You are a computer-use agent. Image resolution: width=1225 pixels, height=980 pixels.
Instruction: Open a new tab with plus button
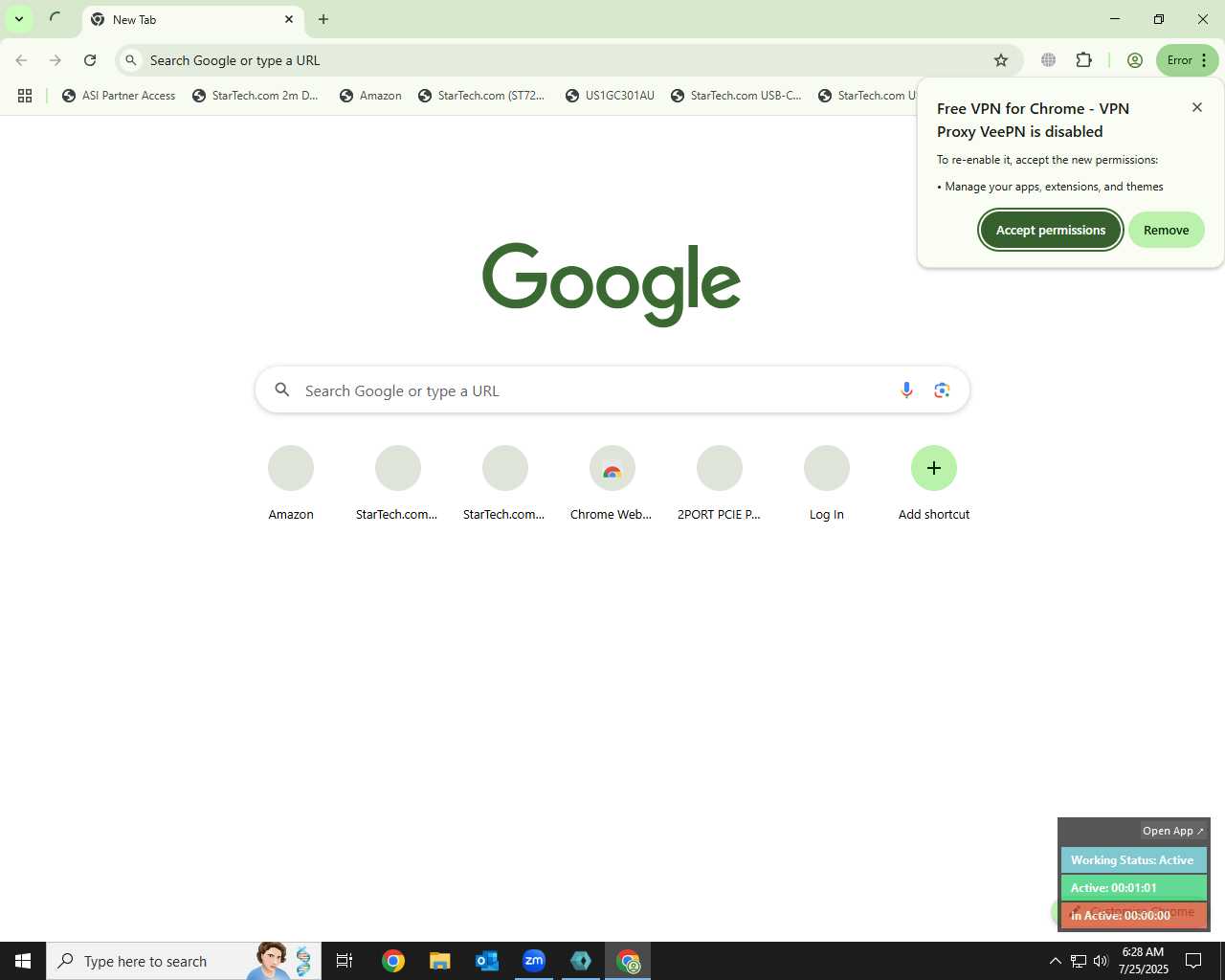(x=323, y=19)
